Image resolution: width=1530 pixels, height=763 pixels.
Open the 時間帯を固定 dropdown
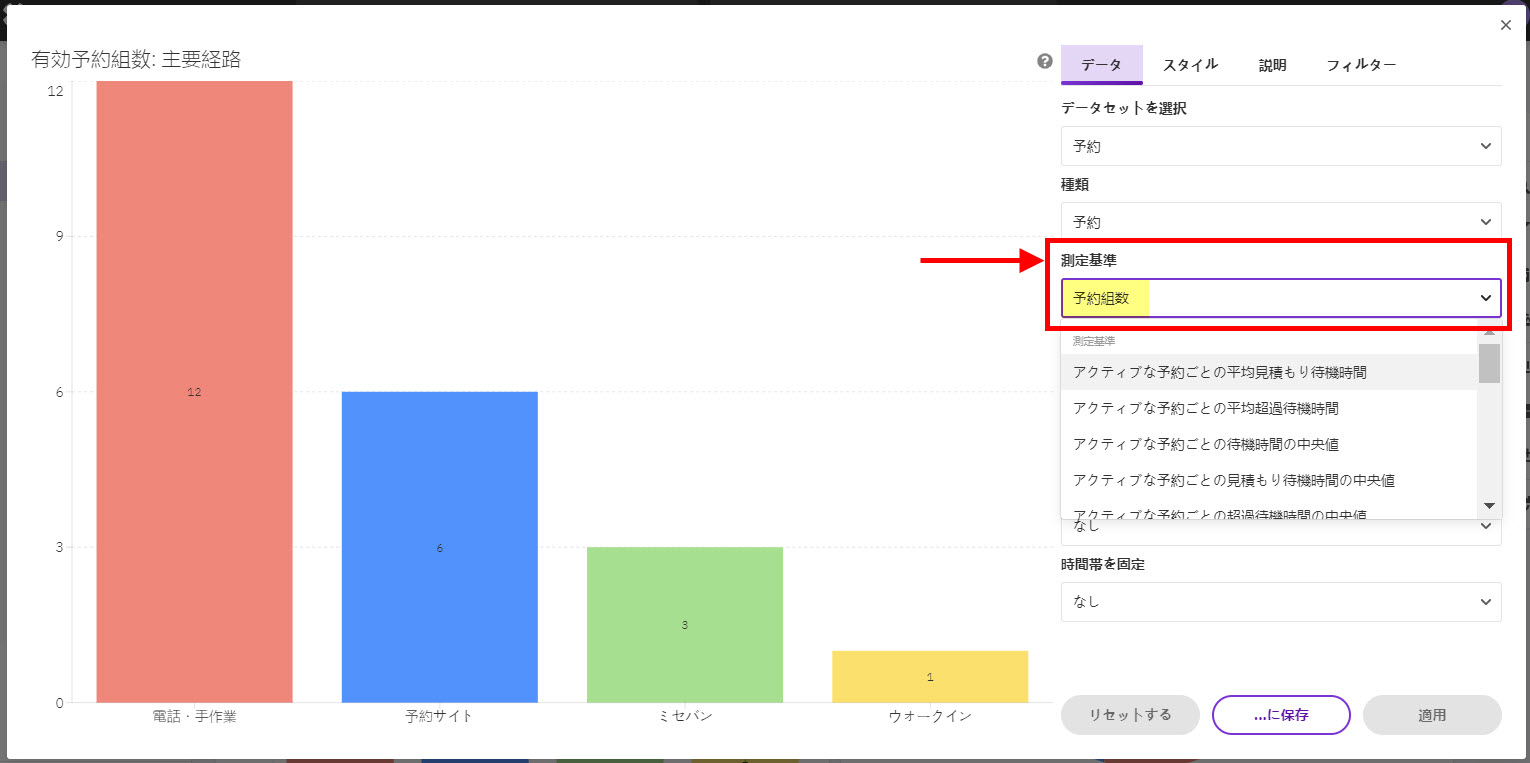[x=1281, y=602]
